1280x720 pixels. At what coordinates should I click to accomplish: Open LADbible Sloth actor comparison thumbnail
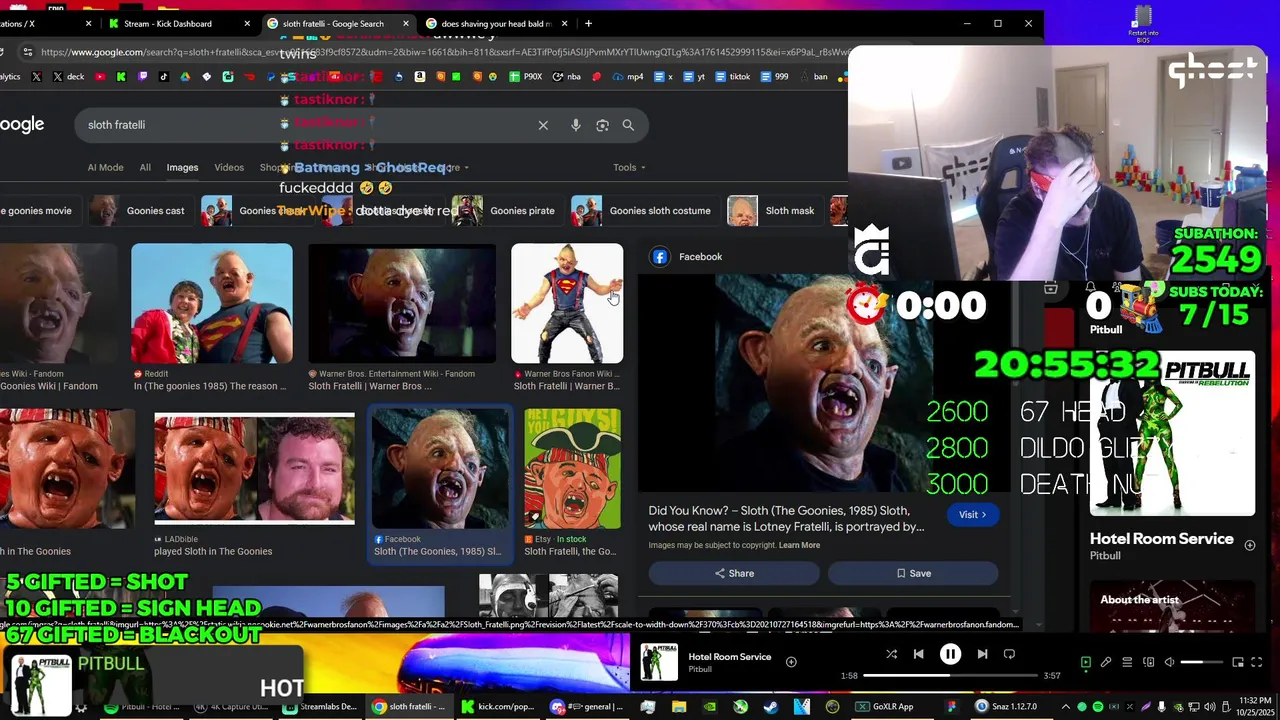(x=254, y=468)
